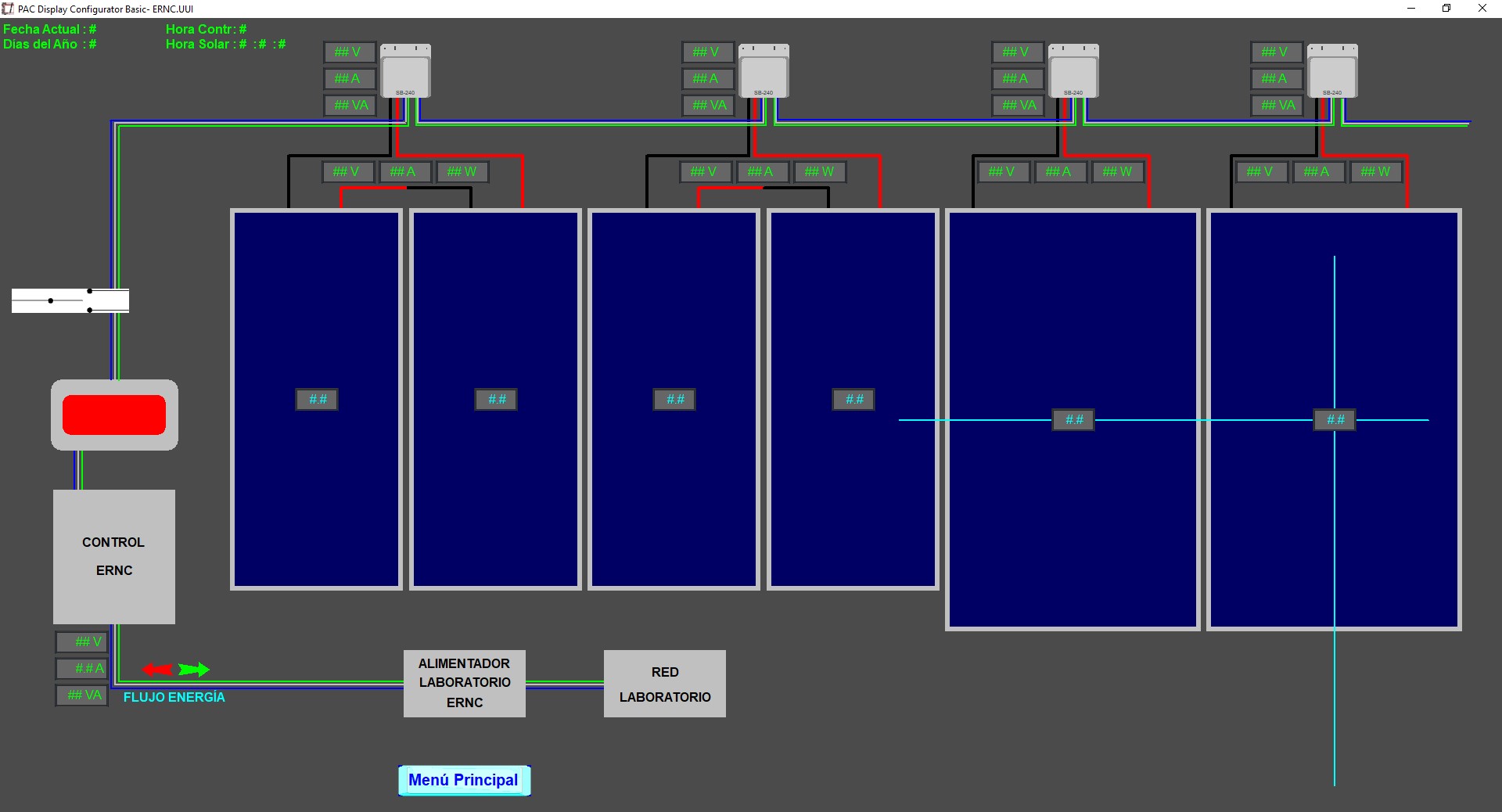Click the ALIMENTADOR LABORATORIO ERNC block
This screenshot has height=812, width=1502.
pos(465,683)
